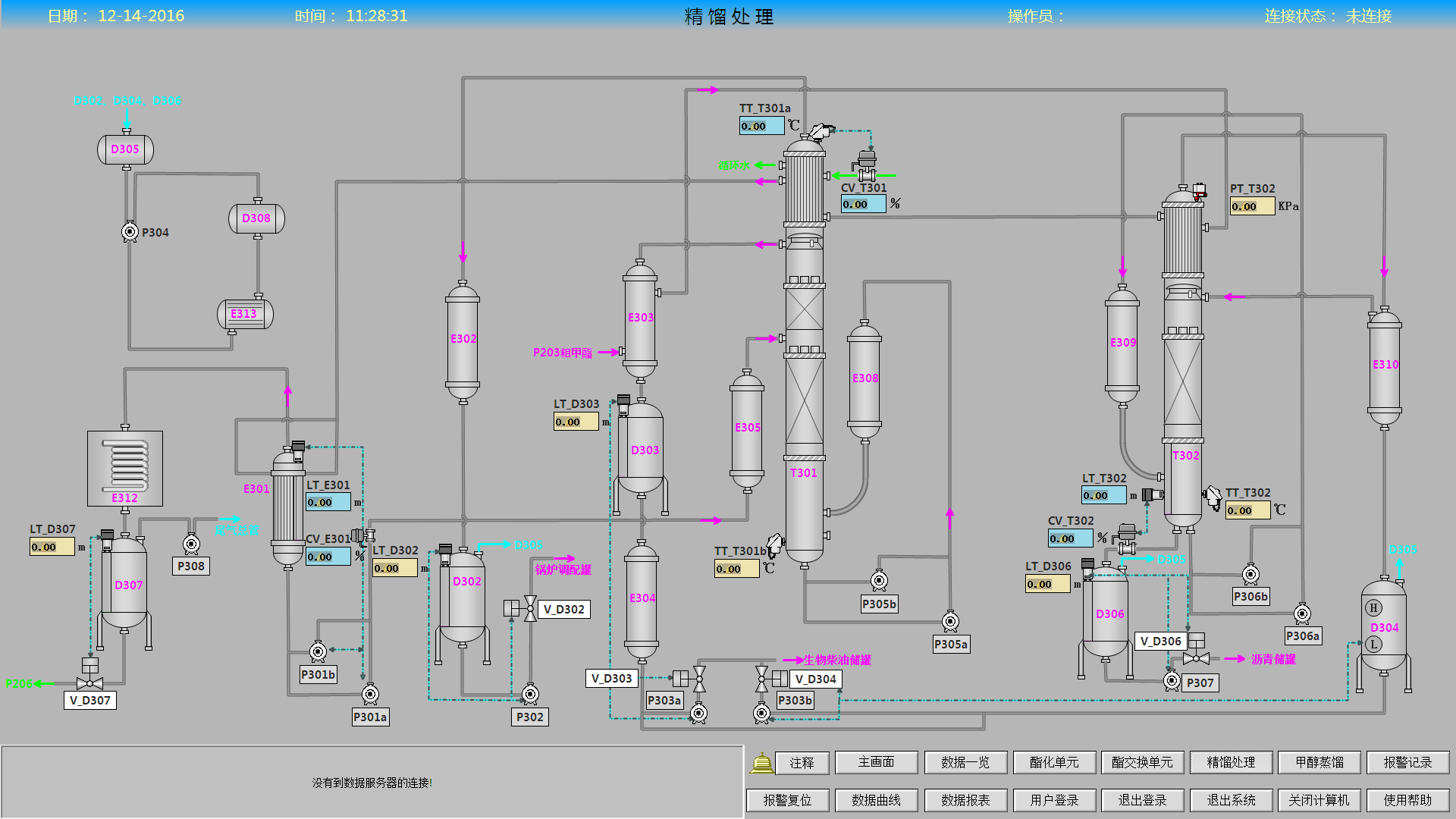This screenshot has width=1456, height=819.
Task: Click the P304 pump icon
Action: [x=130, y=231]
